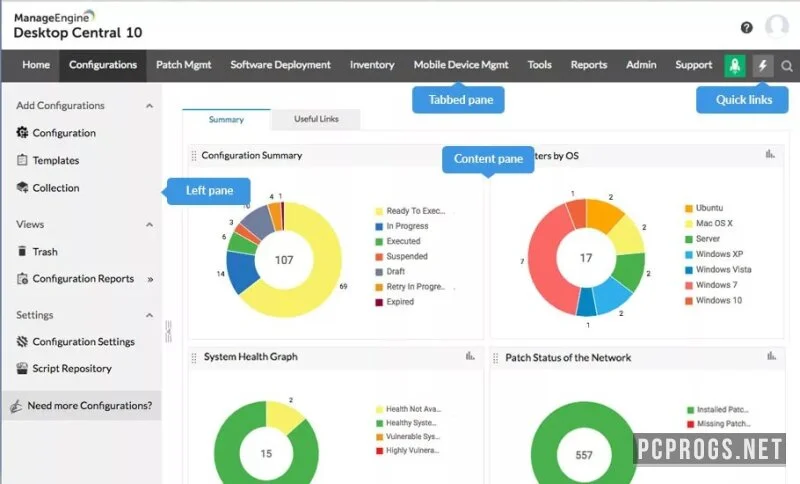Switch to the Useful Links tab
The width and height of the screenshot is (800, 484).
coord(316,119)
